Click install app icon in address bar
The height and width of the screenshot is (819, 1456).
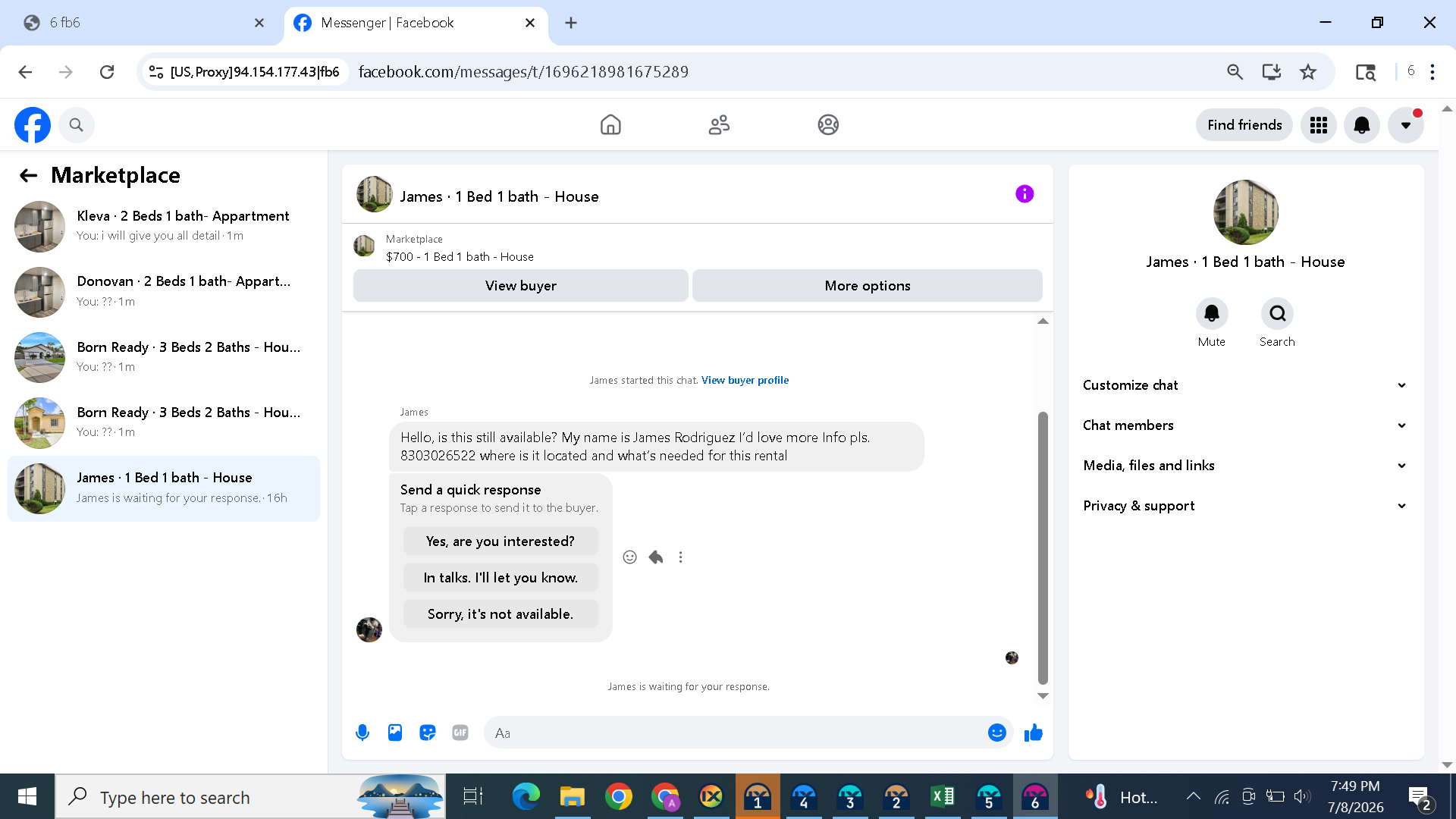pyautogui.click(x=1272, y=72)
